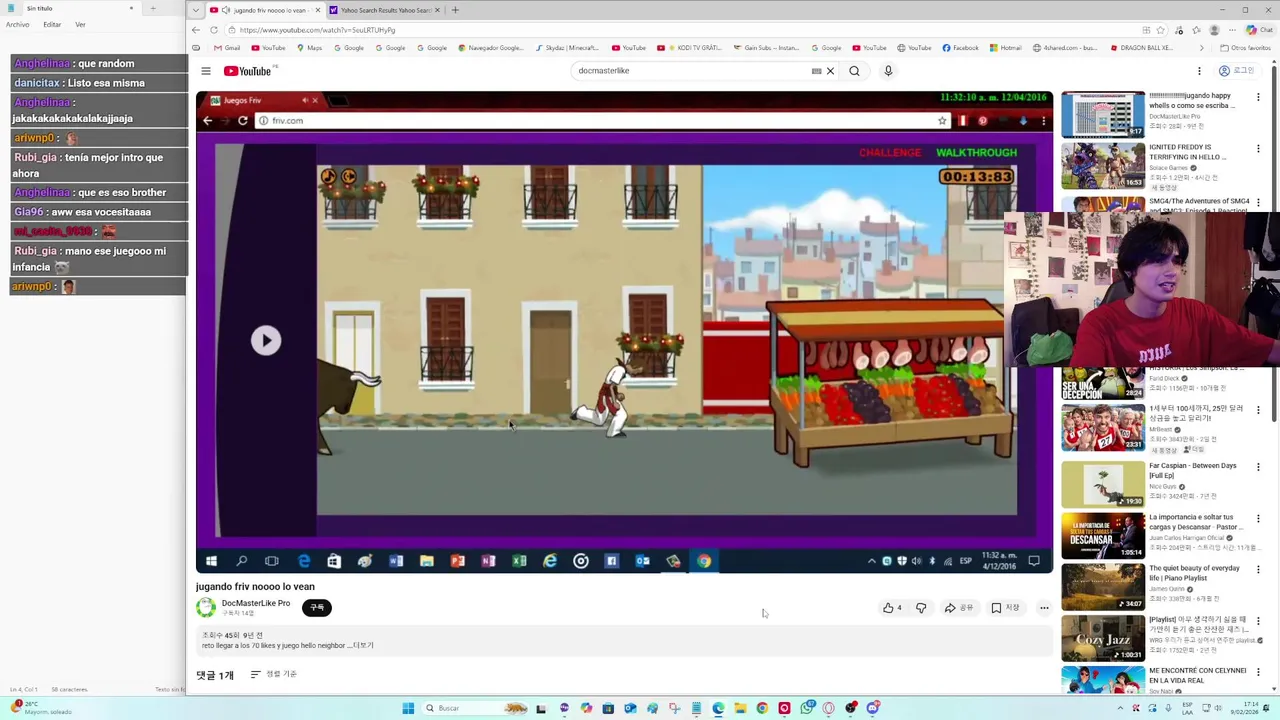Show more bookmarks with the overflow chevron
The height and width of the screenshot is (720, 1280).
1201,48
